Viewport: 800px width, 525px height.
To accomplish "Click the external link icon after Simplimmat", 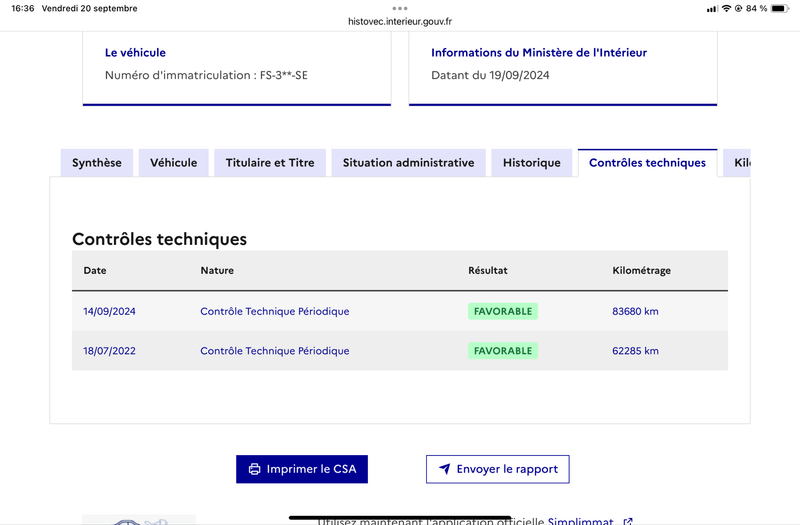I will pyautogui.click(x=628, y=521).
